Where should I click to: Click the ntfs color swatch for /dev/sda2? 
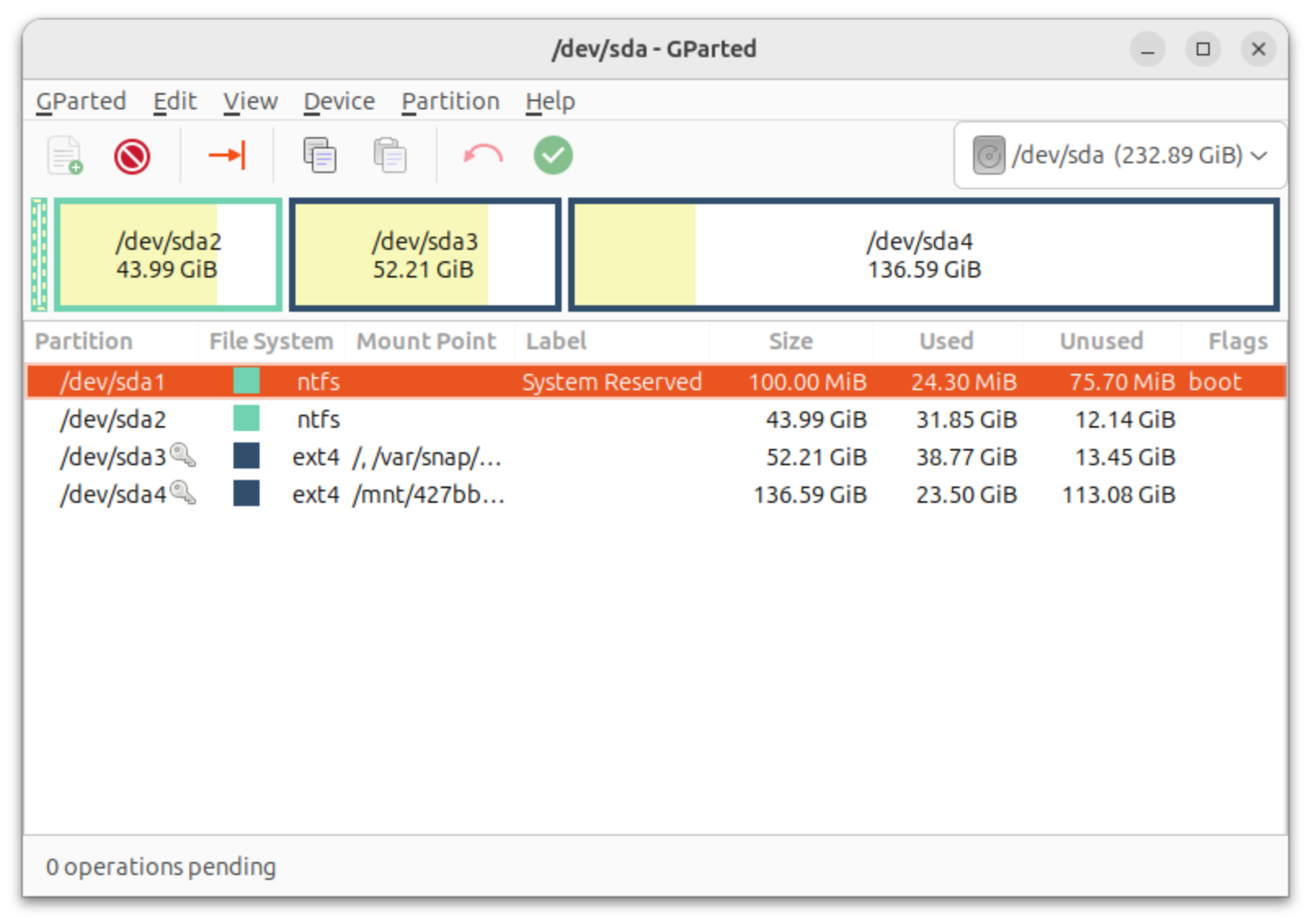click(246, 419)
